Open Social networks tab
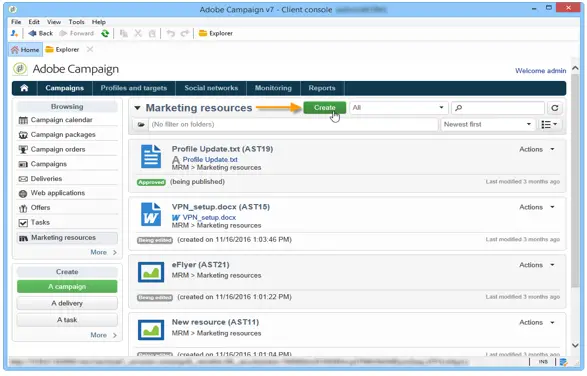Viewport: 587px width, 376px height. coord(211,88)
